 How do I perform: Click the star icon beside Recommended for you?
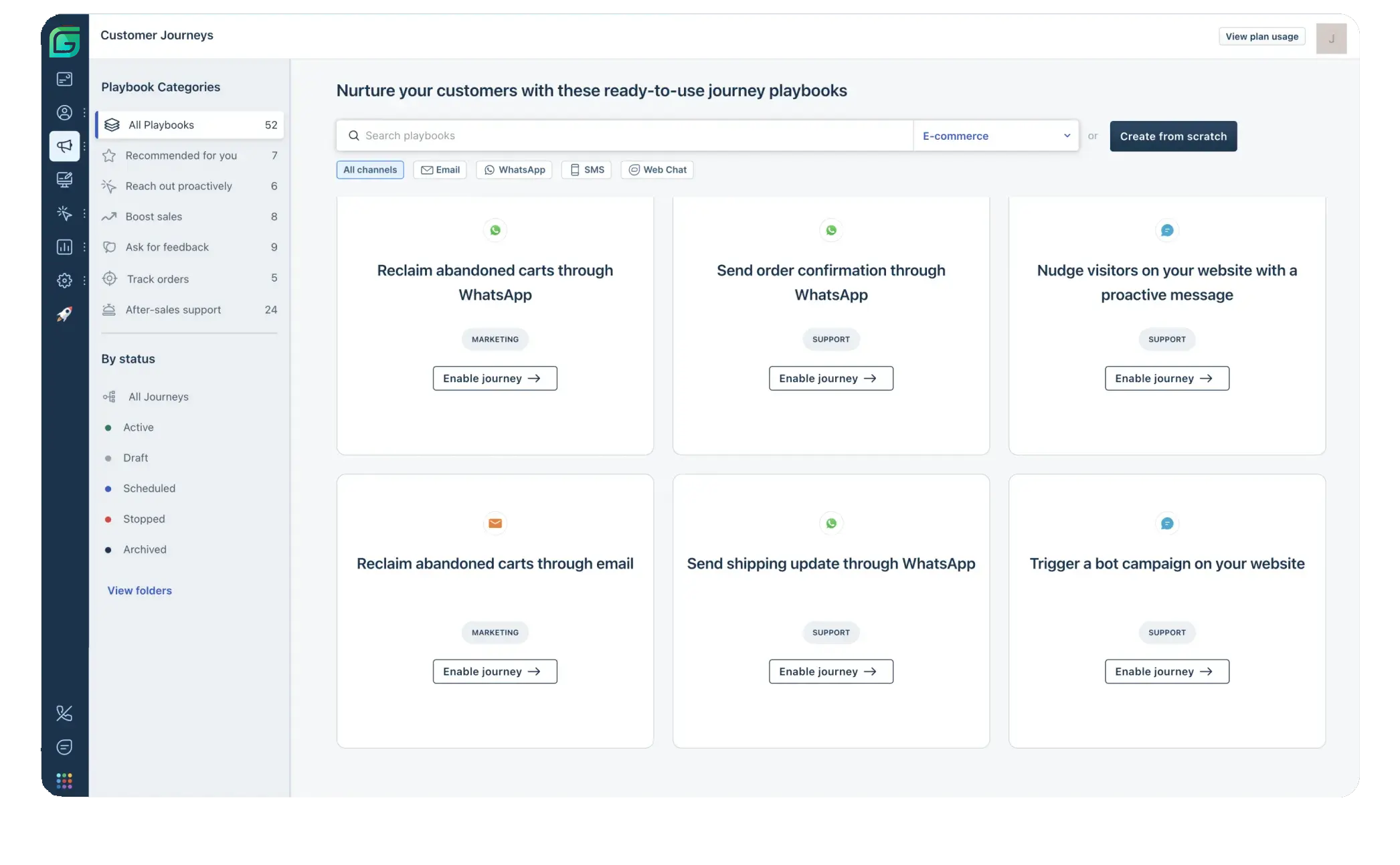coord(109,156)
